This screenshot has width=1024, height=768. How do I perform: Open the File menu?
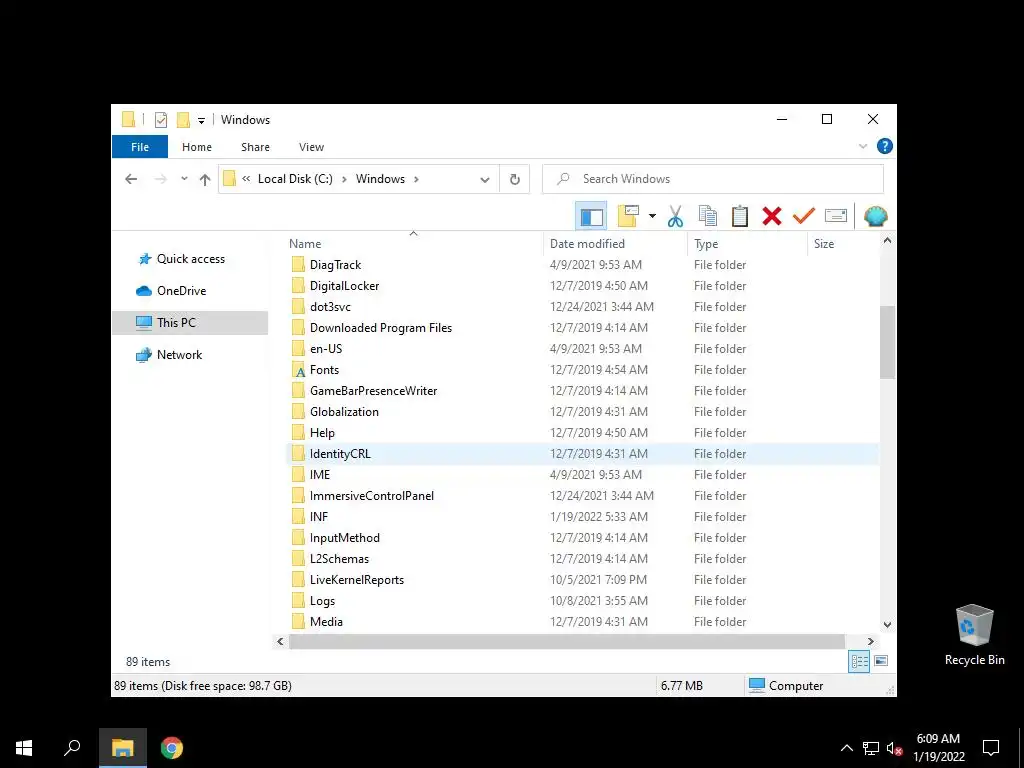coord(140,147)
